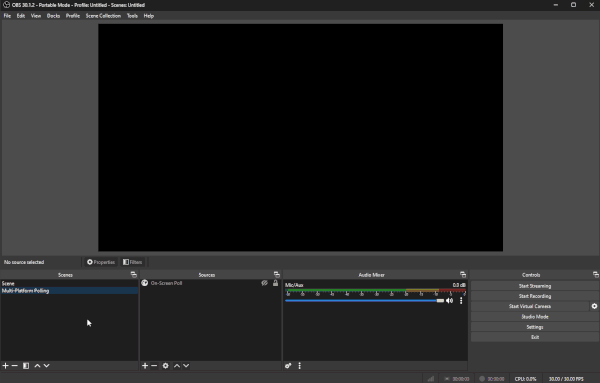Open advanced audio properties gears icon

tap(288, 366)
